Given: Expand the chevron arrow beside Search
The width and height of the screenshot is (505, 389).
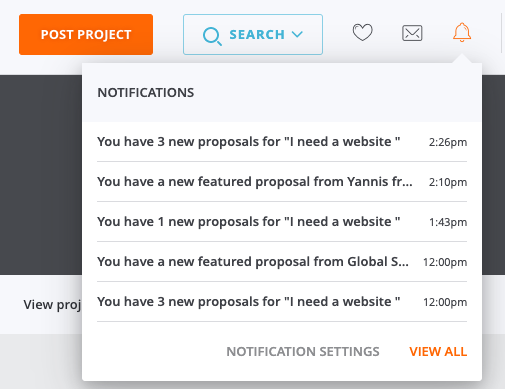Looking at the screenshot, I should pyautogui.click(x=297, y=34).
